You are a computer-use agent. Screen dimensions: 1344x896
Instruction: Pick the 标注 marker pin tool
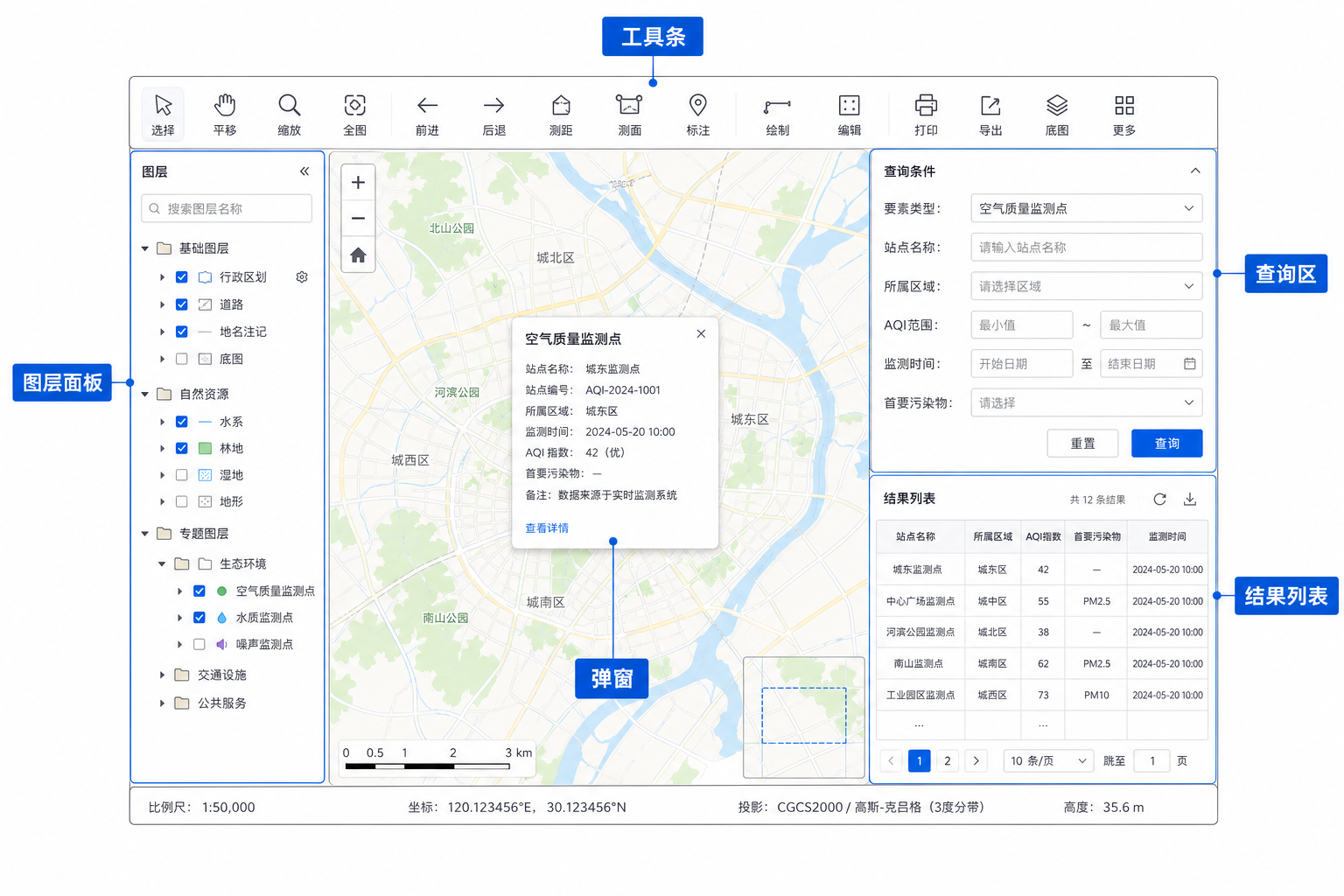click(x=697, y=114)
